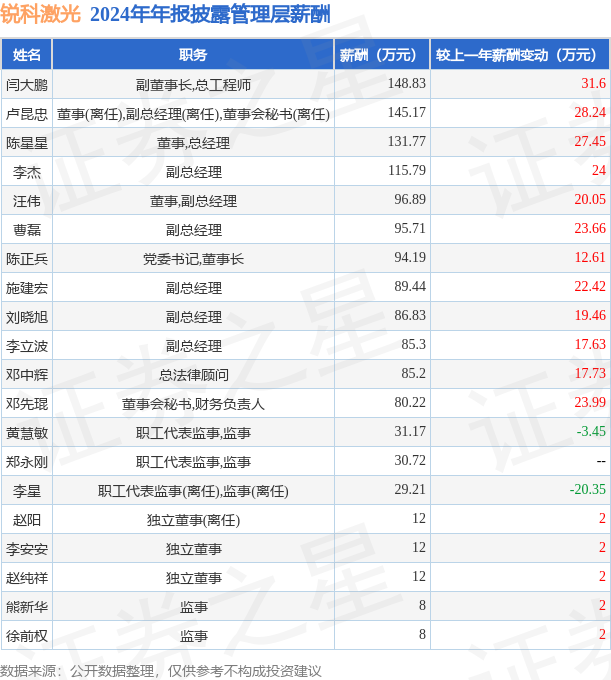The image size is (611, 680).
Task: Select the name 赵阳
Action: 26,520
